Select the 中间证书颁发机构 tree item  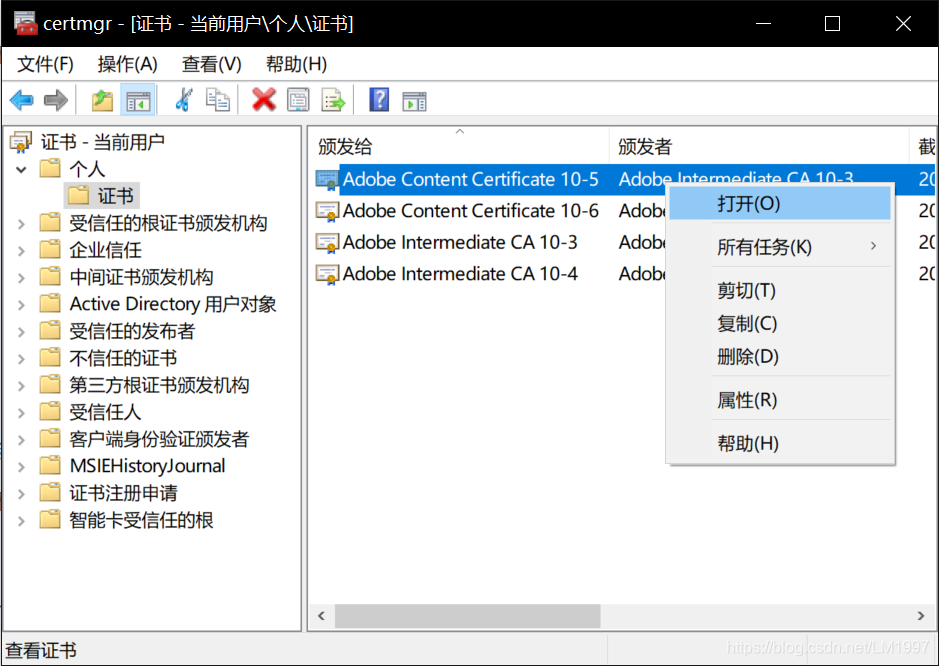(x=141, y=277)
